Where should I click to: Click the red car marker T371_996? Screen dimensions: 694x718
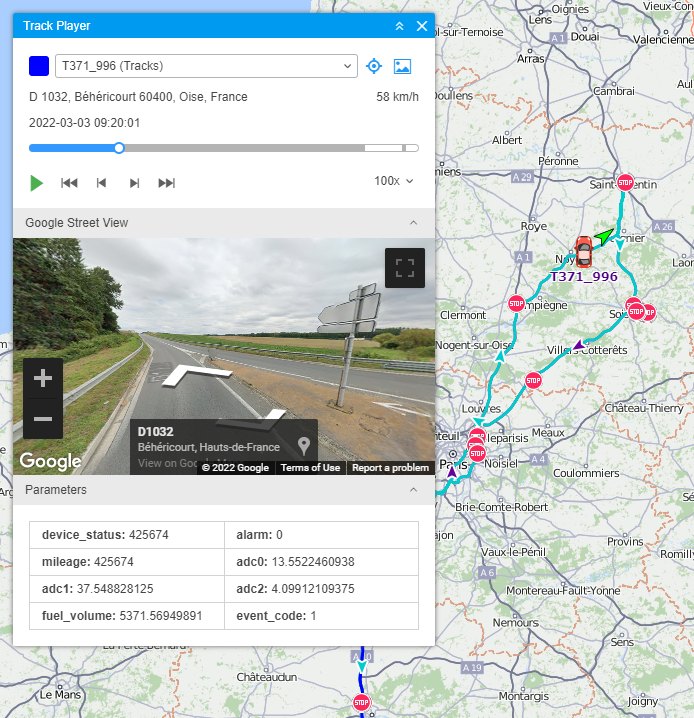coord(584,252)
